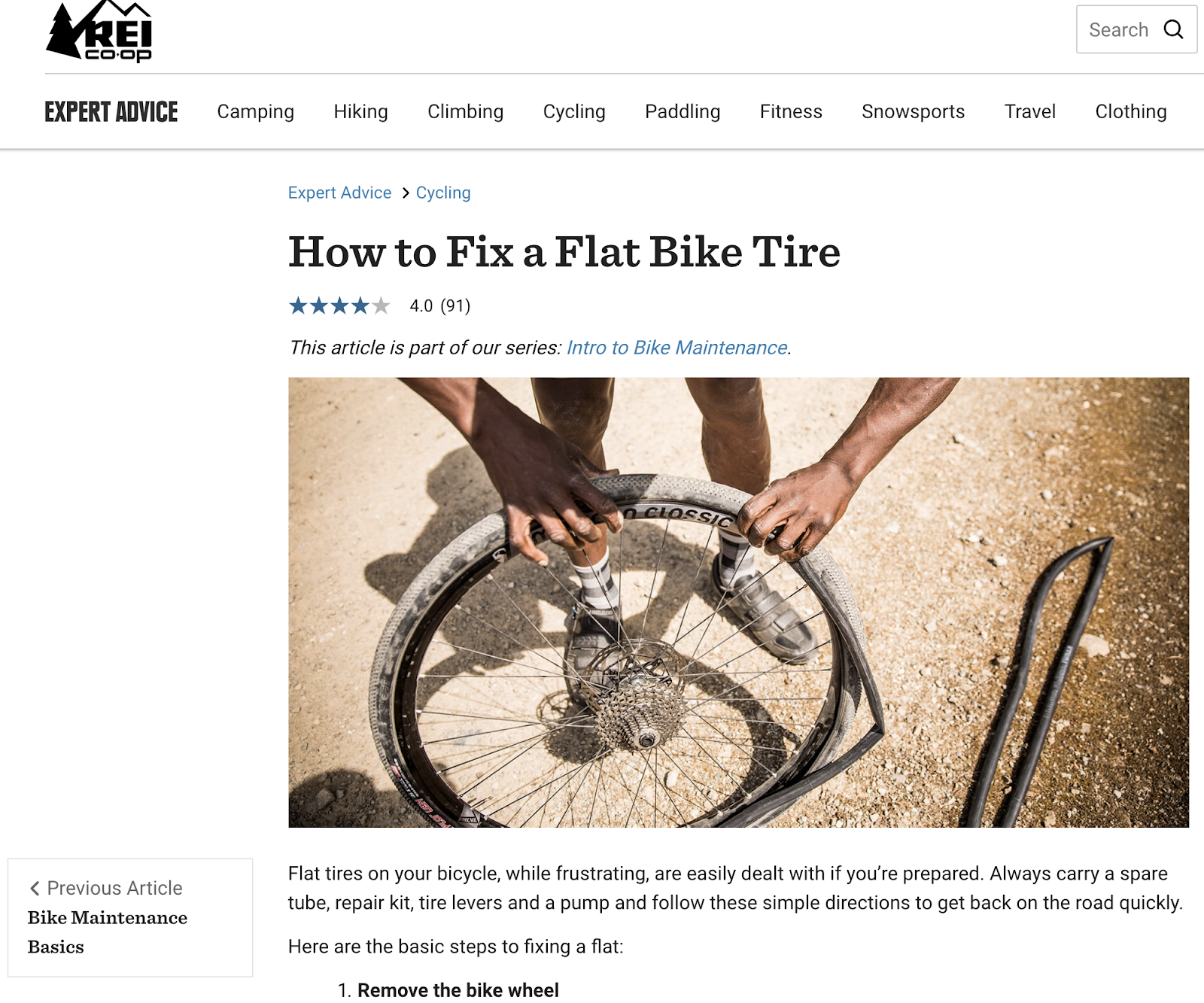The width and height of the screenshot is (1204, 1003).
Task: Click the breadcrumb separator chevron
Action: tap(405, 193)
